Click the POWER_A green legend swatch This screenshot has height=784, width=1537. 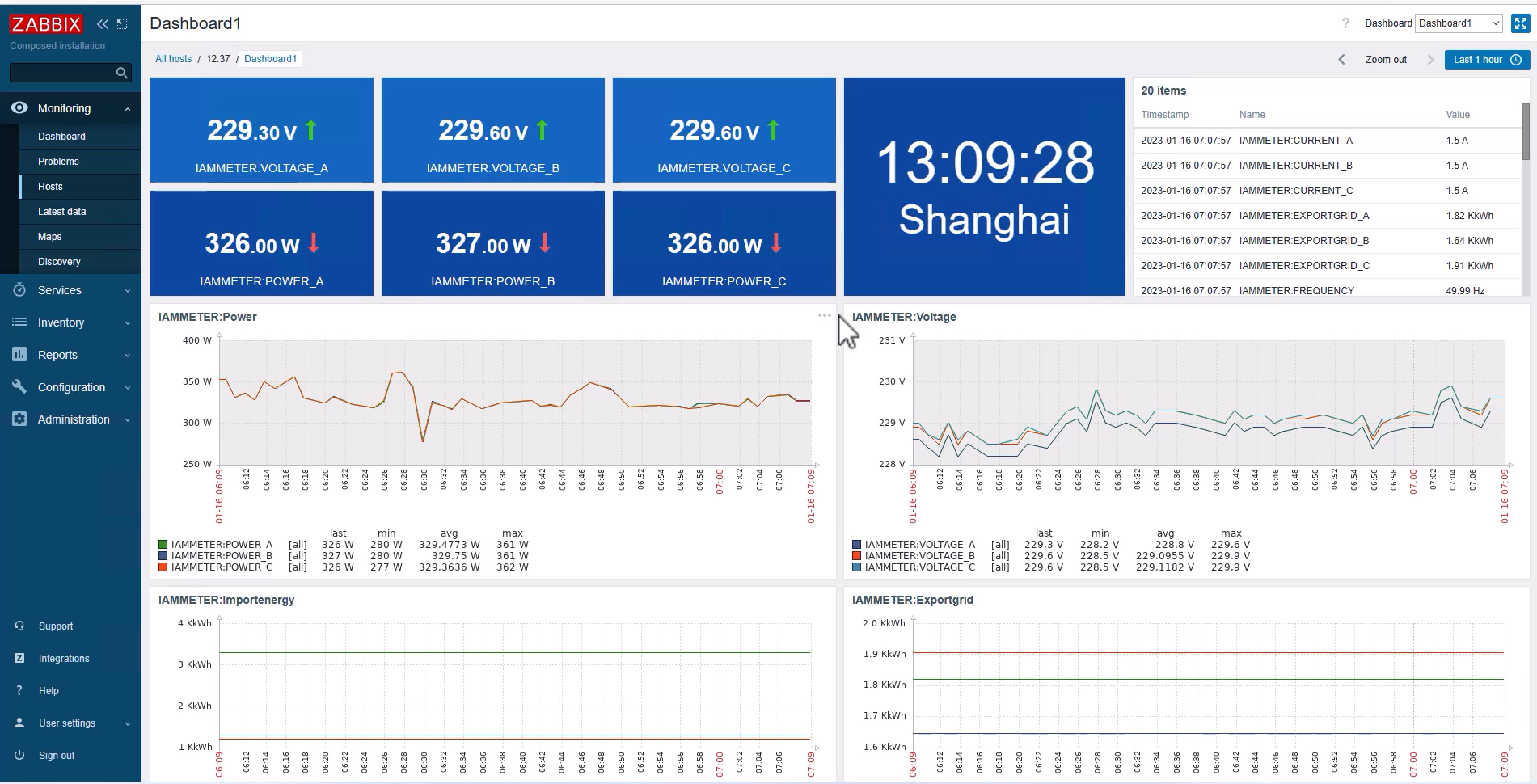point(163,545)
